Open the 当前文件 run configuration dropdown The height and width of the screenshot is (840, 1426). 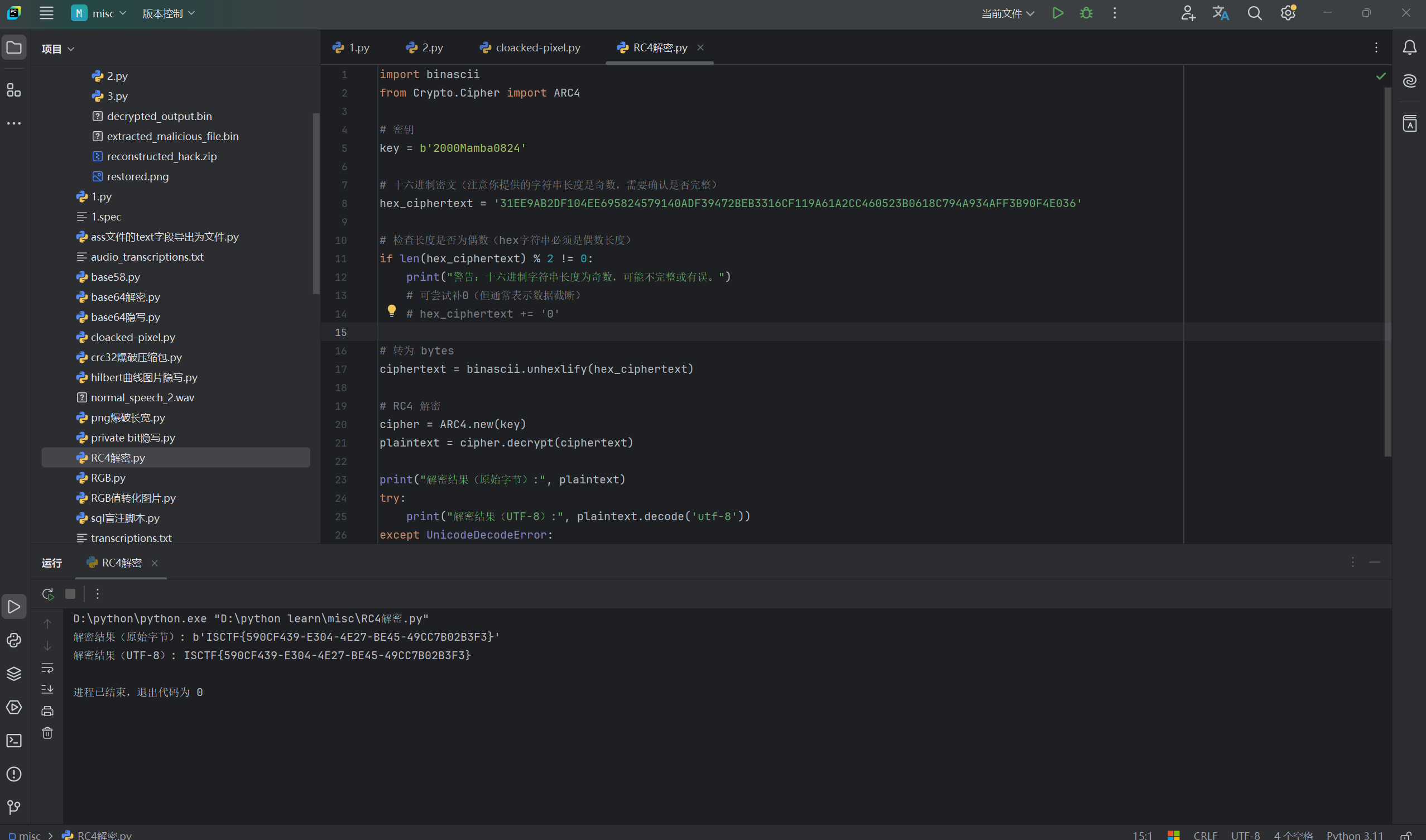pyautogui.click(x=1007, y=13)
